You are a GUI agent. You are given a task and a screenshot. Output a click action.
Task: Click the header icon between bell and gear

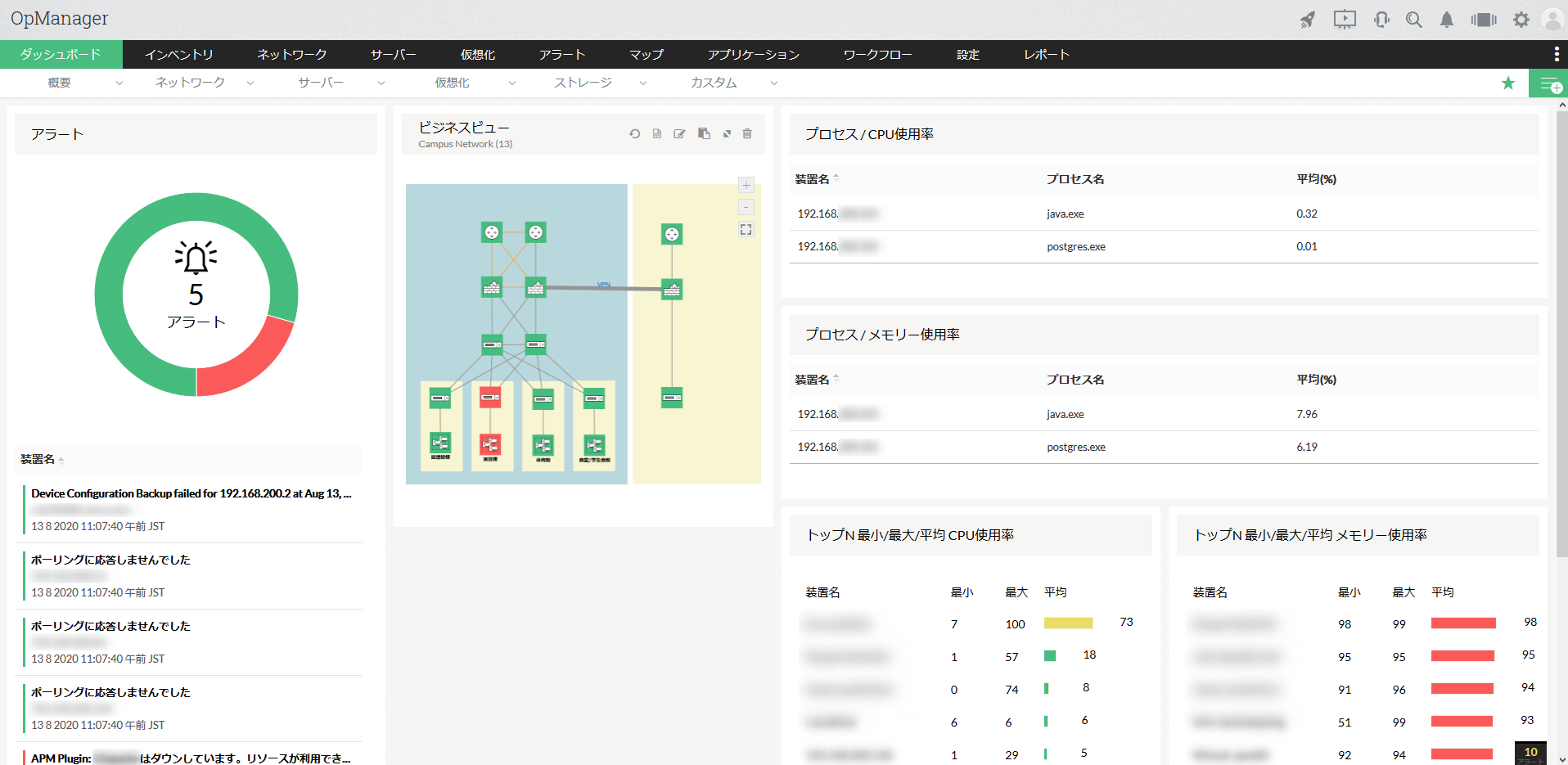[1484, 20]
